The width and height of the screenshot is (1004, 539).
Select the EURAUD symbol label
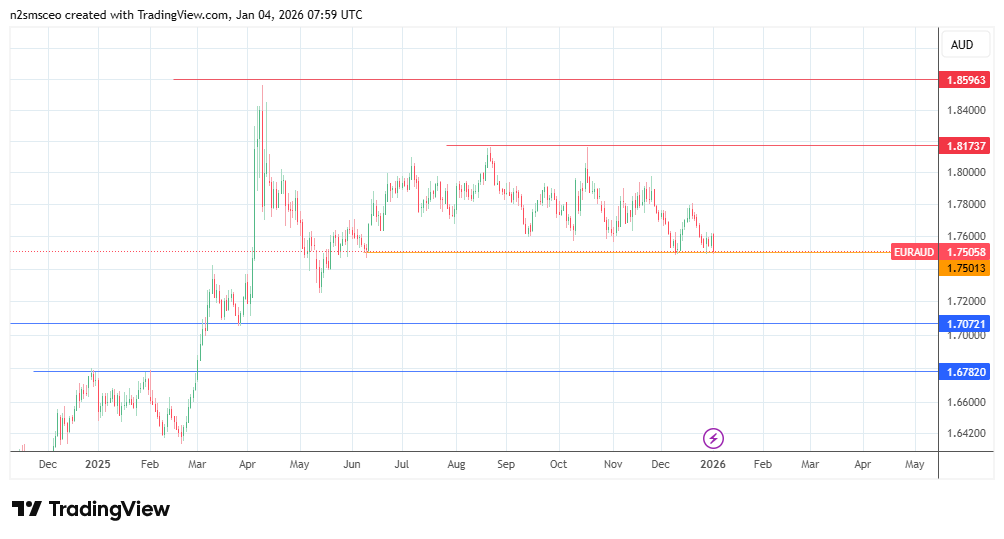click(x=915, y=252)
